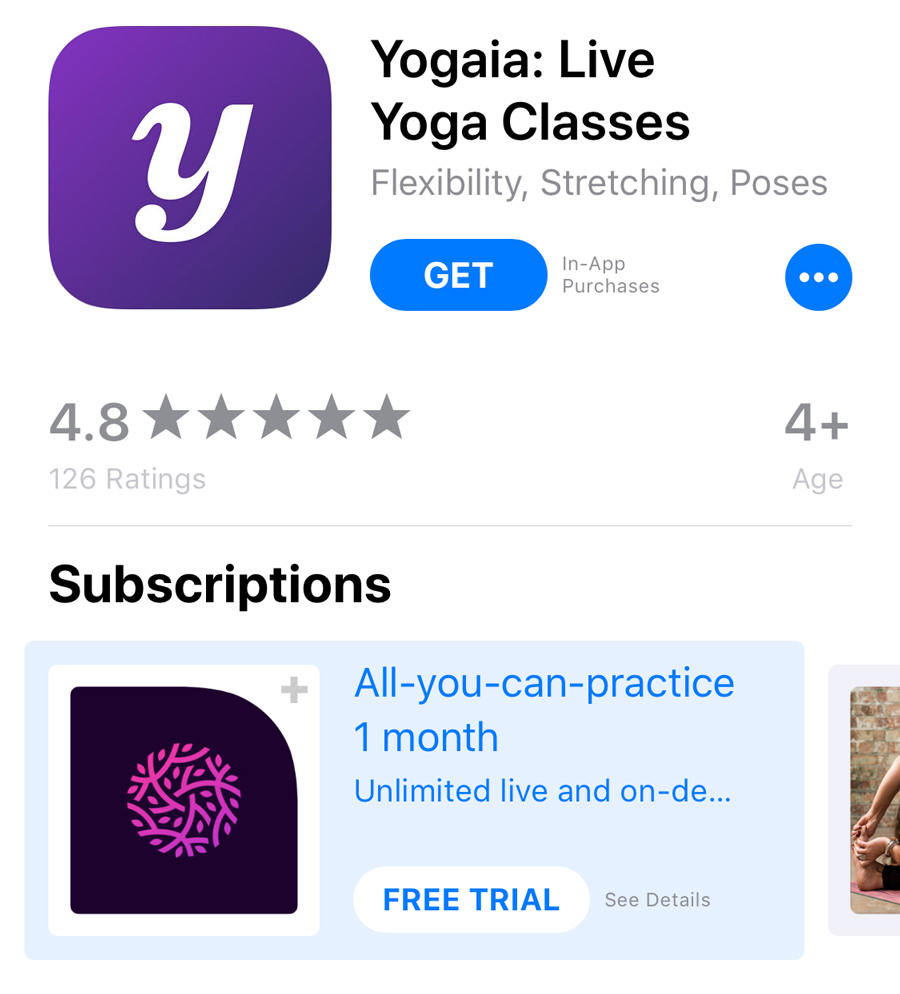900x994 pixels.
Task: Tap the Age label under 4+
Action: [818, 480]
